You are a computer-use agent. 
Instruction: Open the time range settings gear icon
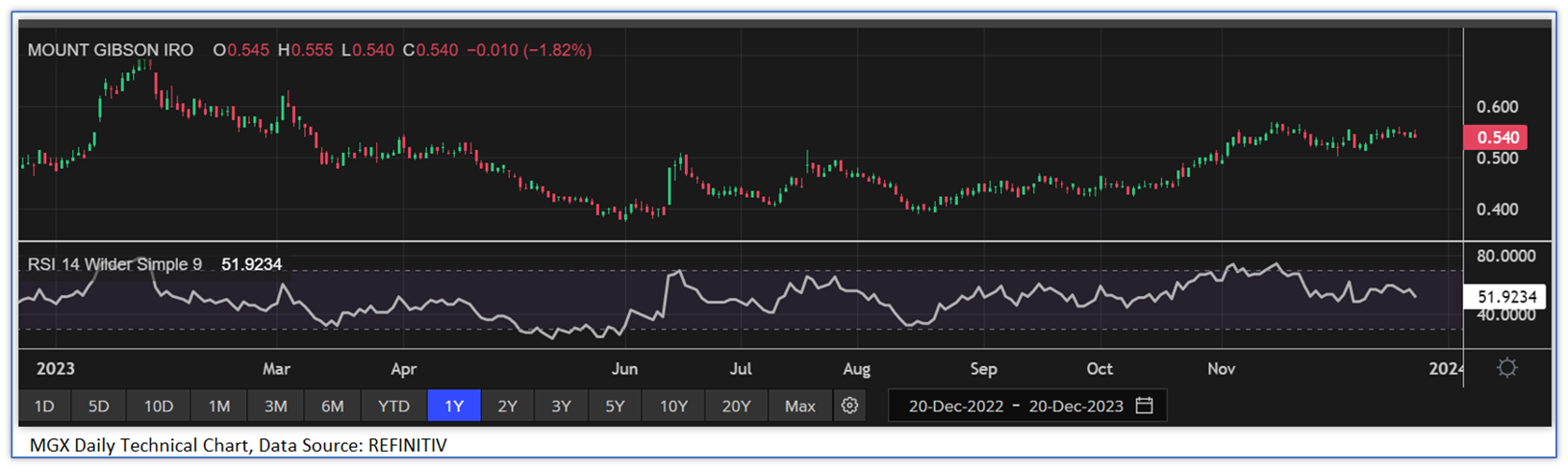pos(849,406)
